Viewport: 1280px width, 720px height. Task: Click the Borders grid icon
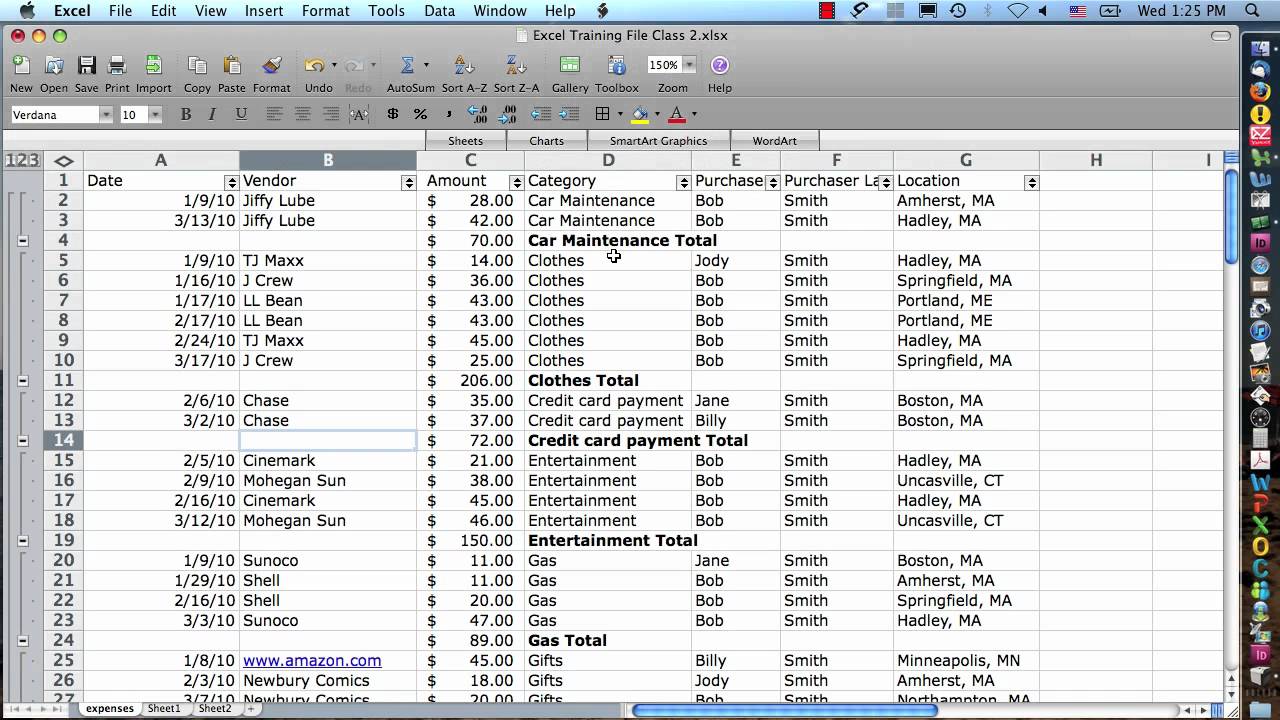603,115
